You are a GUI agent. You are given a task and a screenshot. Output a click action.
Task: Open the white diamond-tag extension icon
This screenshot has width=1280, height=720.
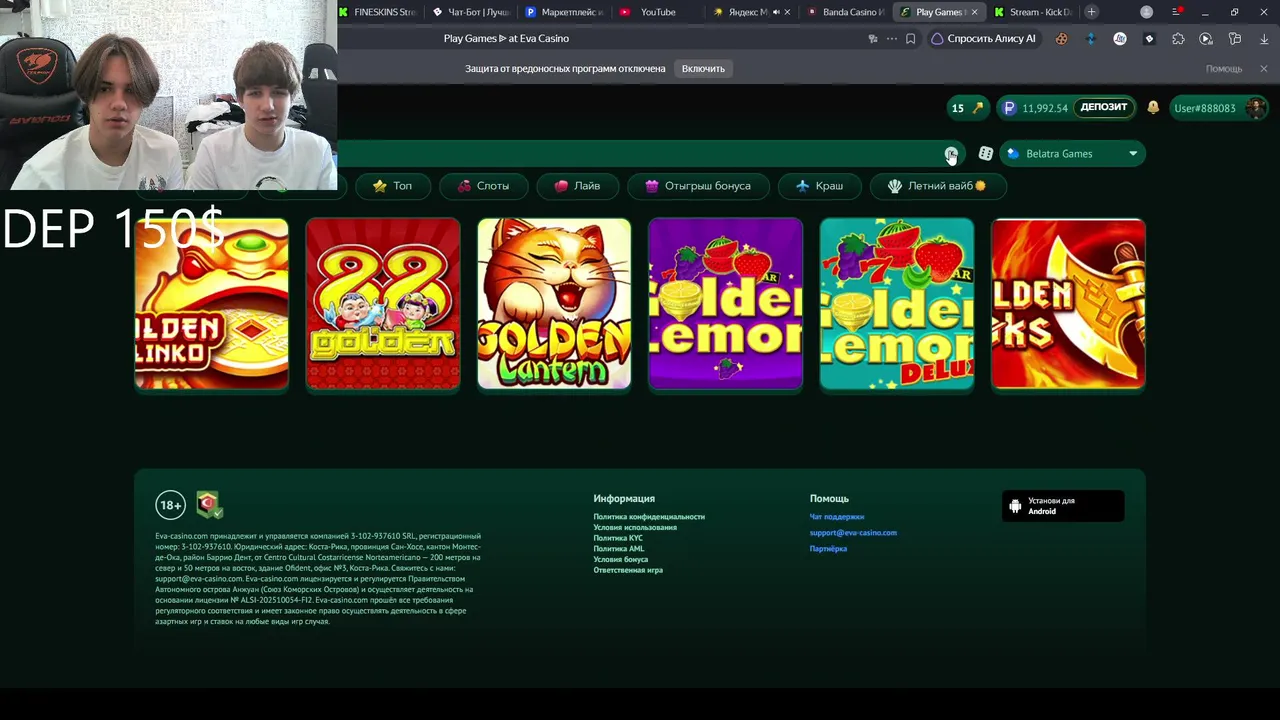1149,39
